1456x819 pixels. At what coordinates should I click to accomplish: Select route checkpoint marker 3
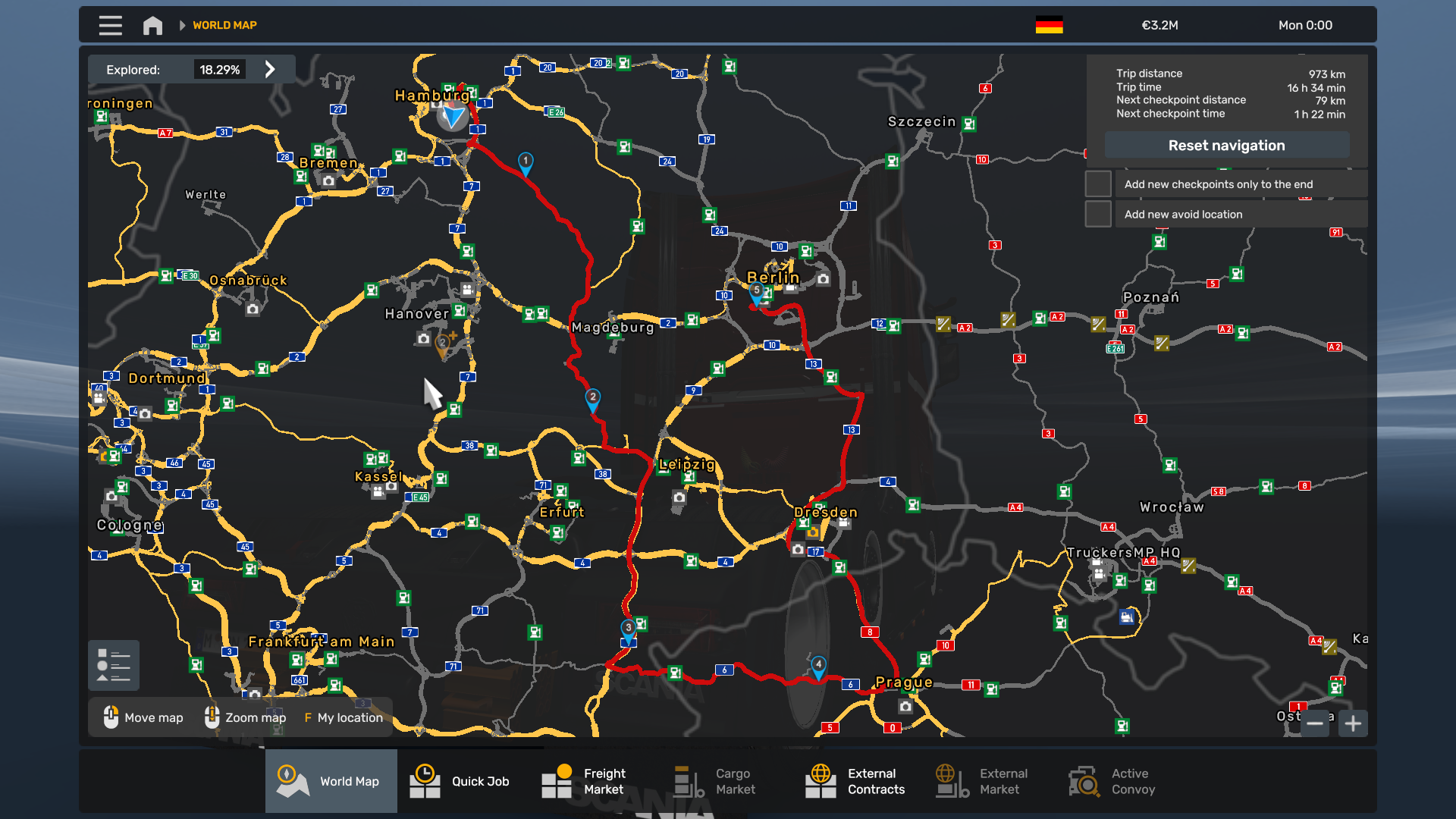(x=628, y=629)
